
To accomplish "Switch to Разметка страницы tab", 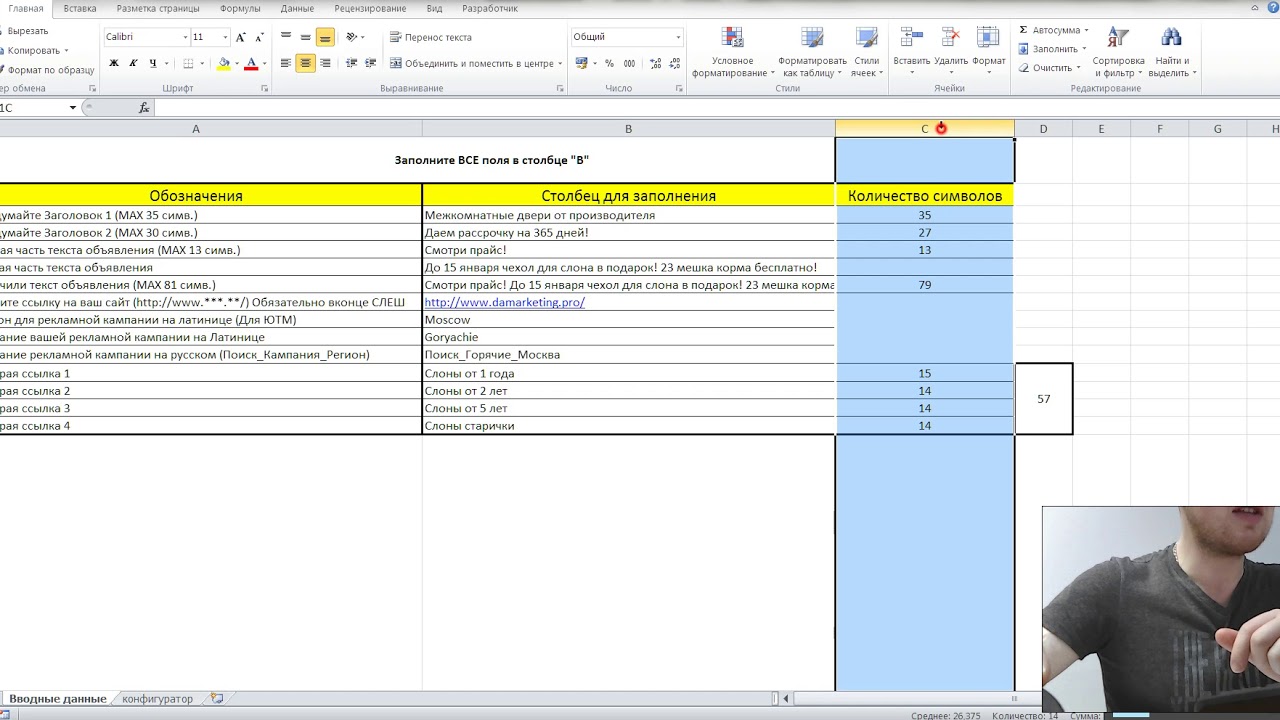I will (158, 8).
